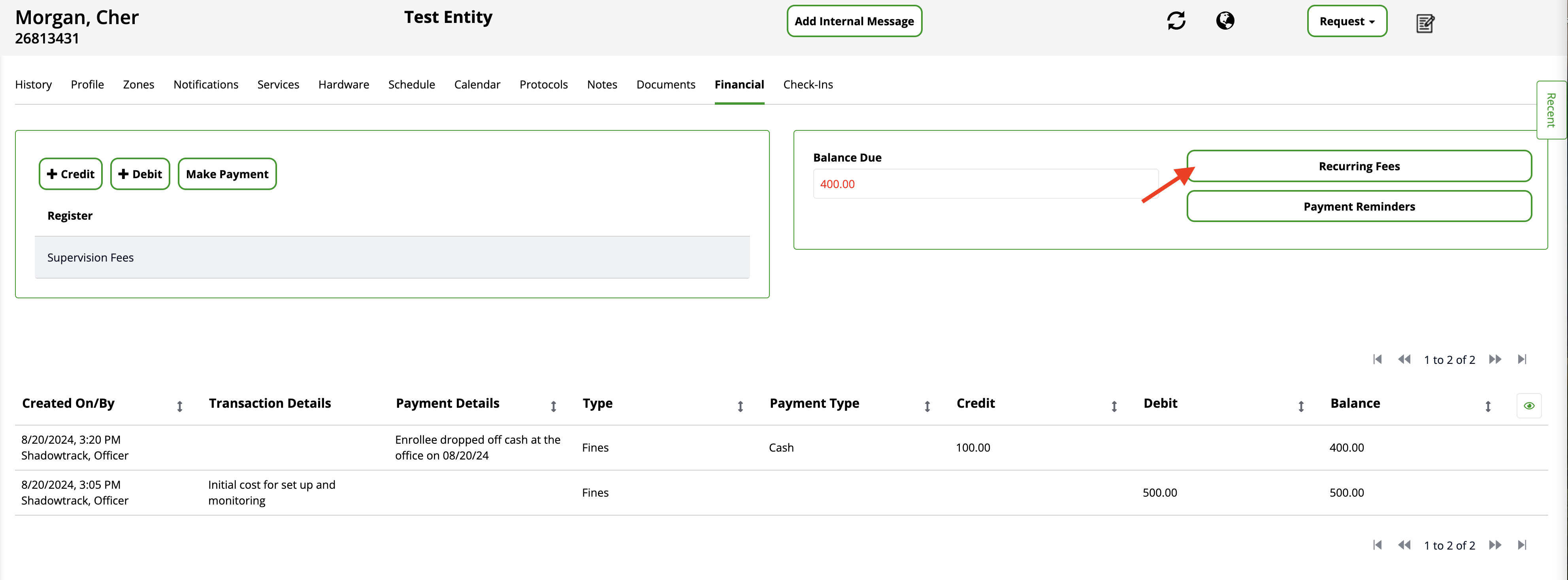Image resolution: width=1568 pixels, height=580 pixels.
Task: Open the Schedule tab
Action: [411, 85]
